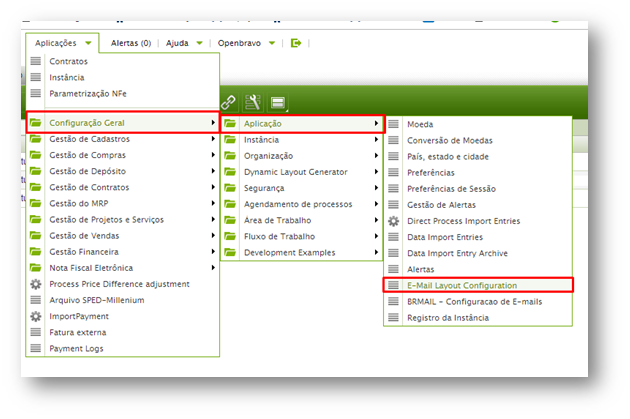Viewport: 630px width, 419px height.
Task: Click gear icon beside Direct Process Import Entries
Action: point(393,221)
